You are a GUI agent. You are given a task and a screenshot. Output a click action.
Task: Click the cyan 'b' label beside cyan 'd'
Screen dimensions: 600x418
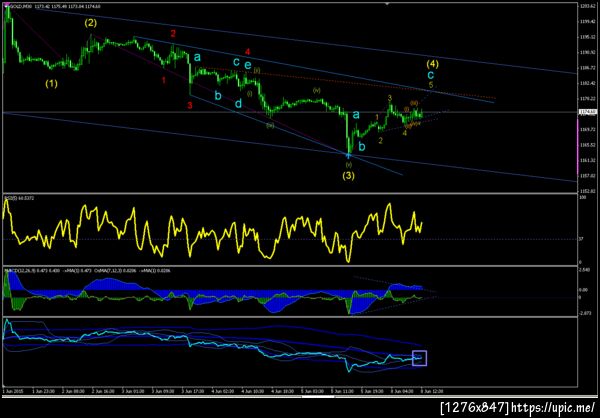218,95
